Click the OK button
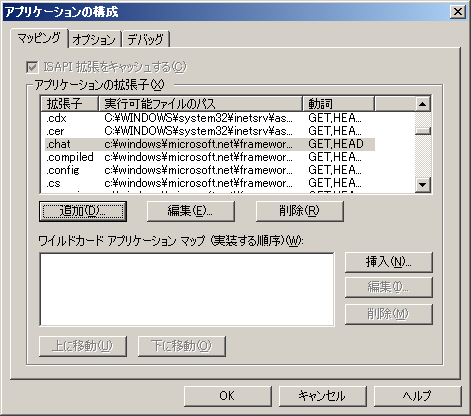 [228, 396]
